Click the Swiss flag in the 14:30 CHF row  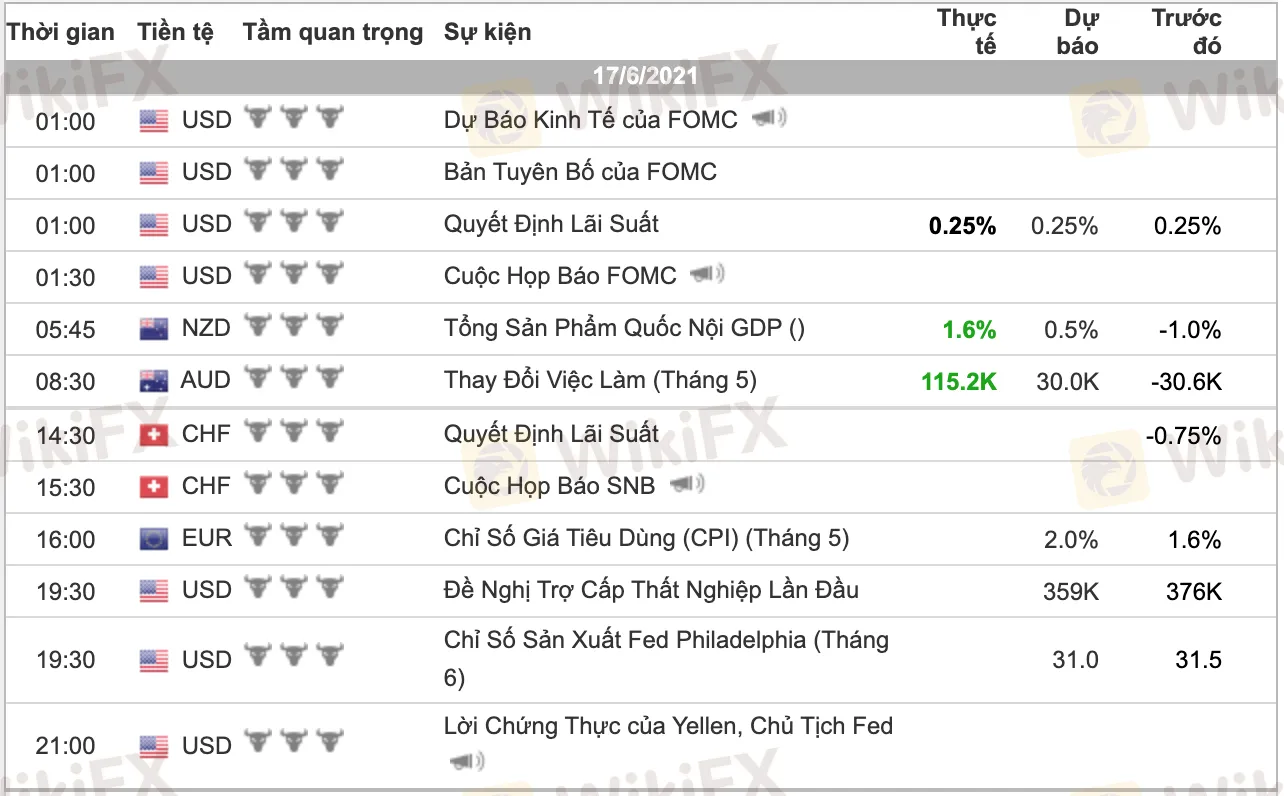click(154, 434)
